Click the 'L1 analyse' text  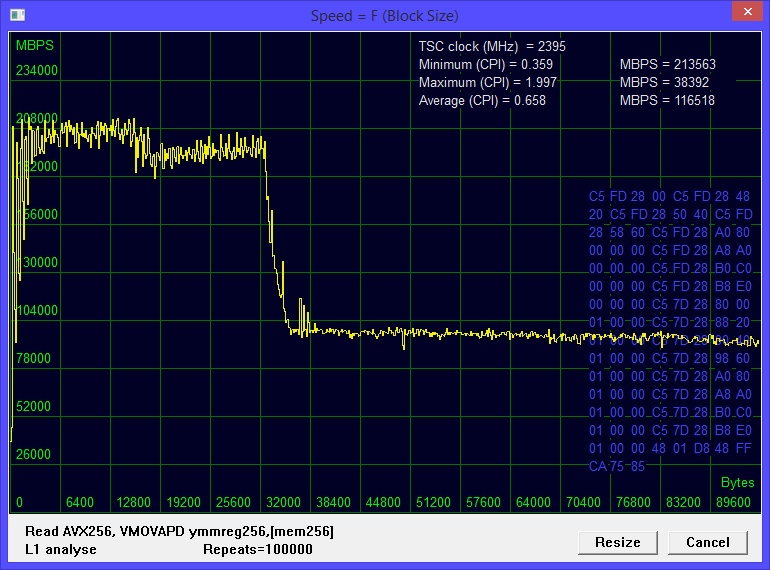[x=61, y=550]
